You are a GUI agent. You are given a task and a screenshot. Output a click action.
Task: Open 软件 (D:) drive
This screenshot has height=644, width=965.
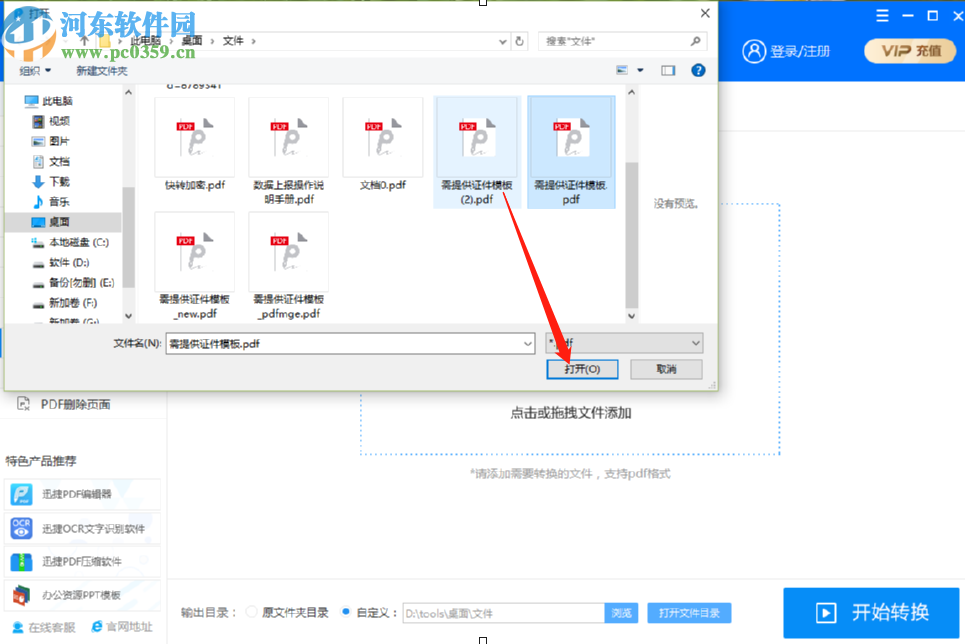(x=62, y=262)
